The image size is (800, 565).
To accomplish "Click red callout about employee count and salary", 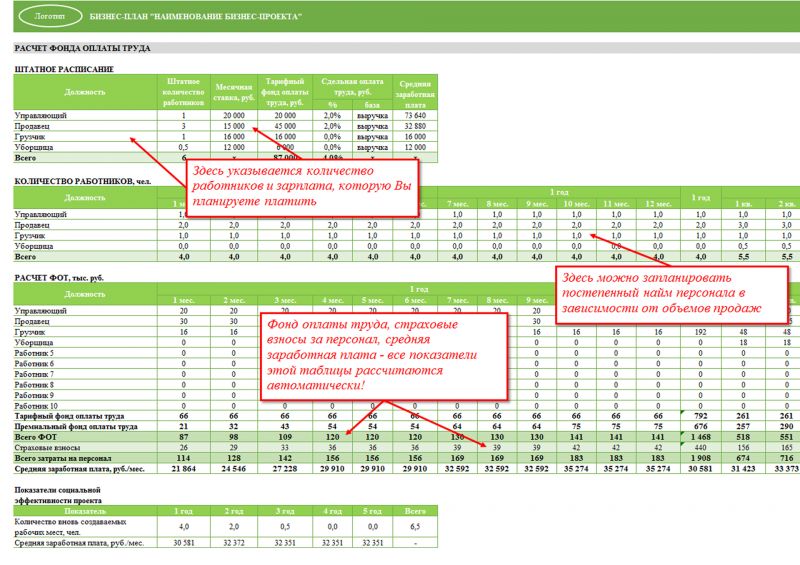I will point(302,187).
